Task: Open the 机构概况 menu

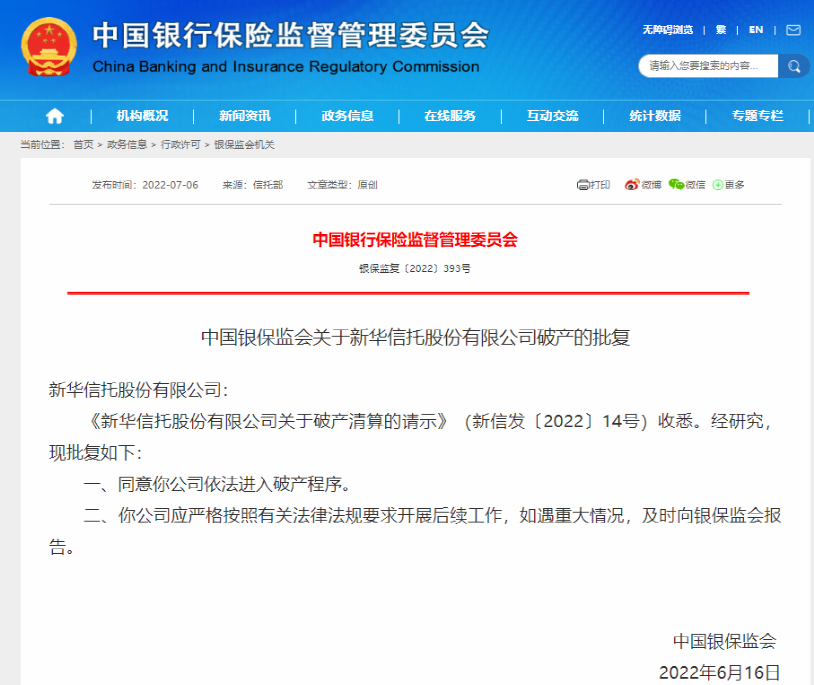Action: coord(142,116)
